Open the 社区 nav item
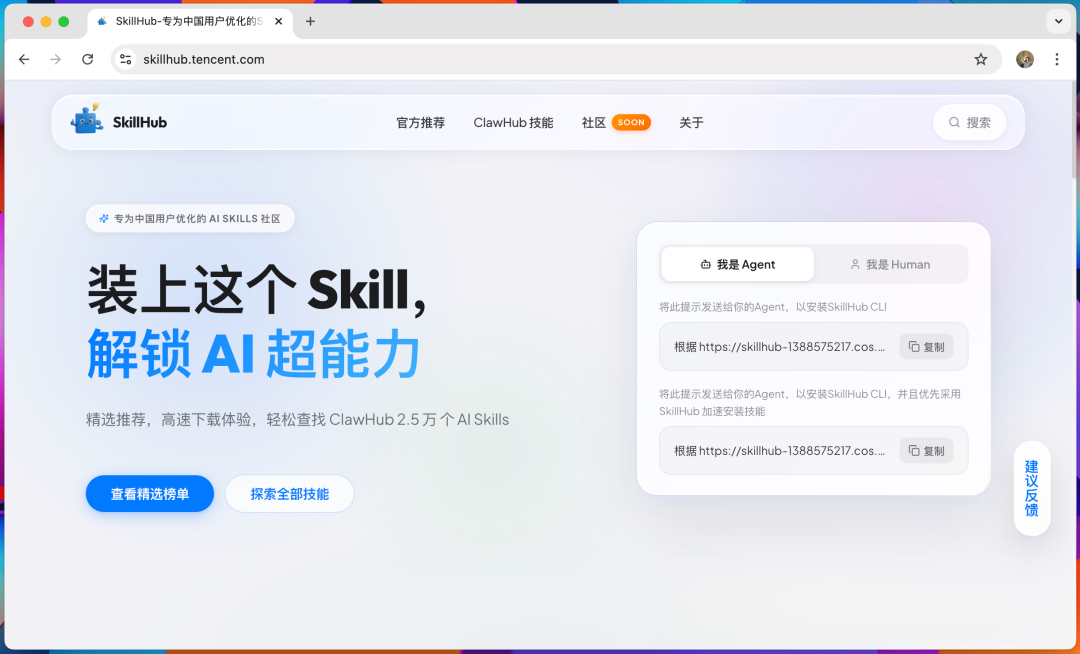This screenshot has width=1080, height=654. [594, 123]
